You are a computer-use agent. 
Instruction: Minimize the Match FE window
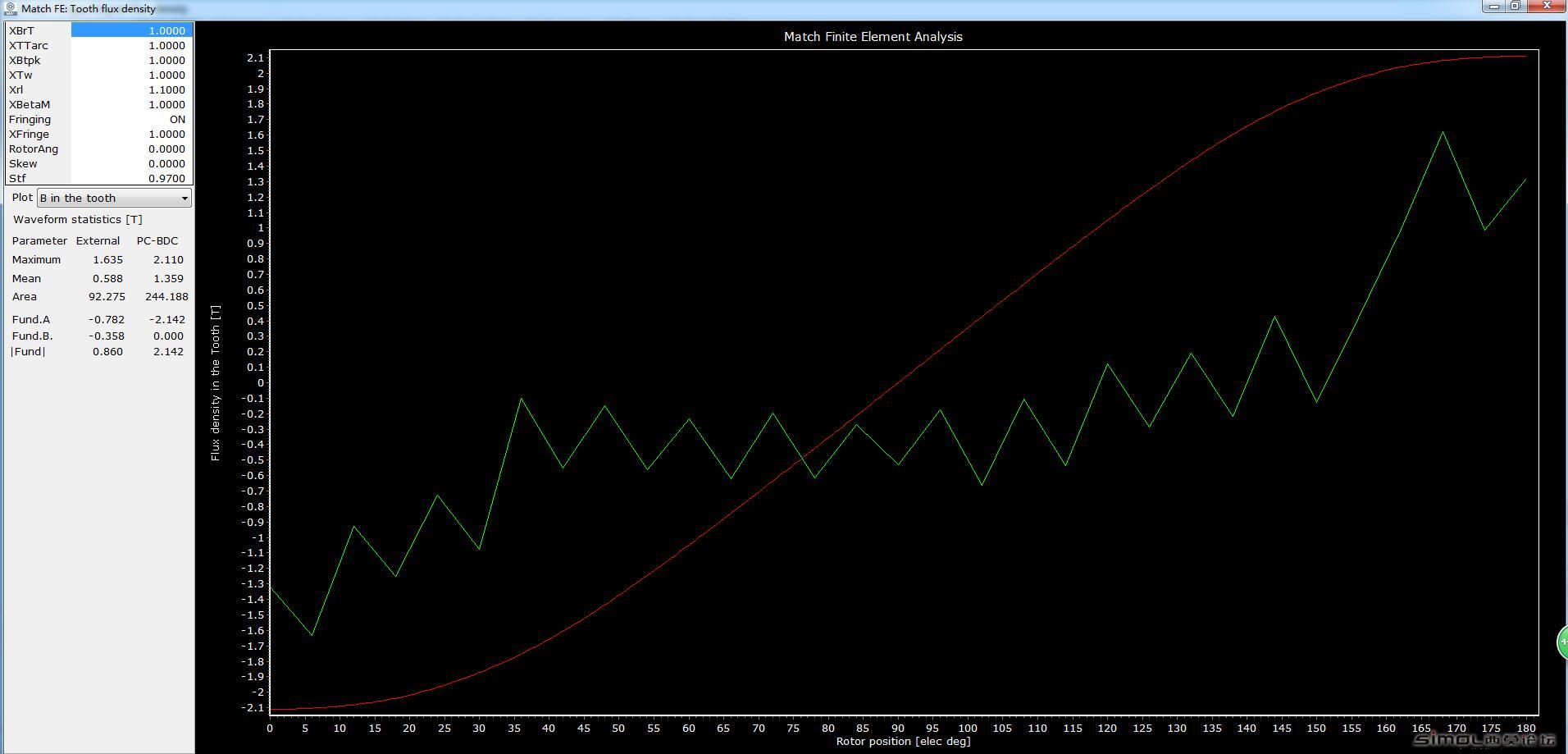(x=1494, y=7)
